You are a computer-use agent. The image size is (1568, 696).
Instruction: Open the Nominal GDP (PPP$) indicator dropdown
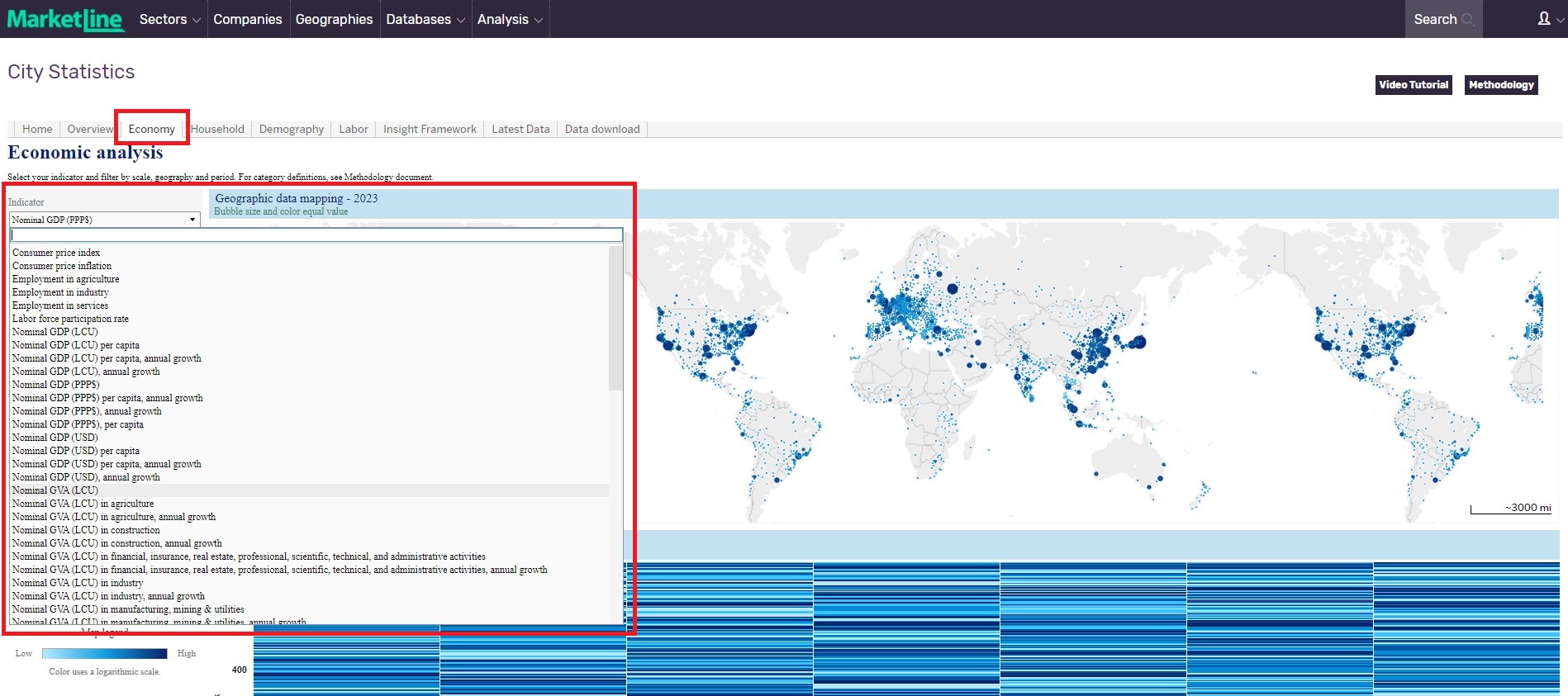point(104,220)
